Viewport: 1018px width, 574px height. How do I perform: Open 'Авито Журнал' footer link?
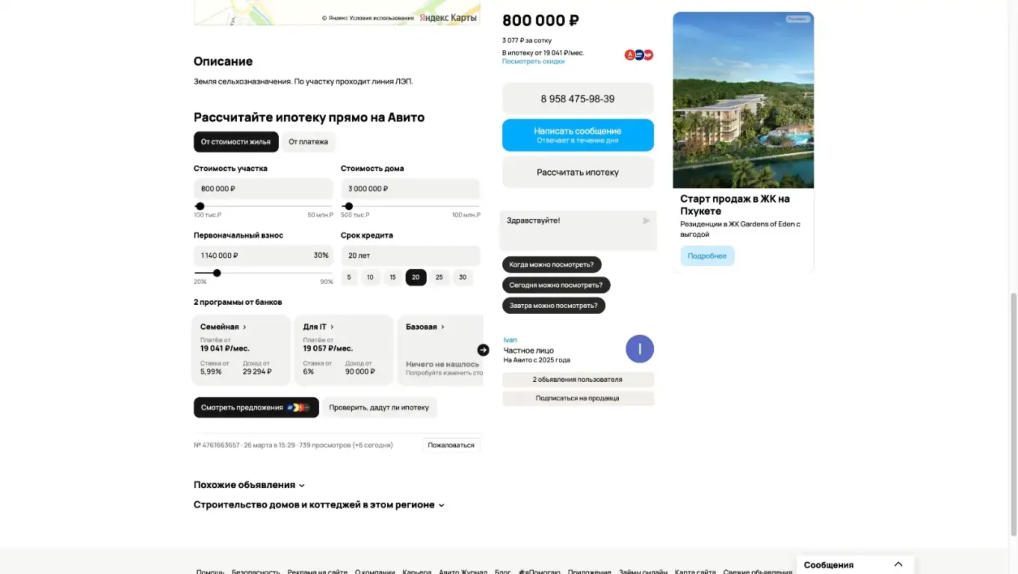point(463,571)
